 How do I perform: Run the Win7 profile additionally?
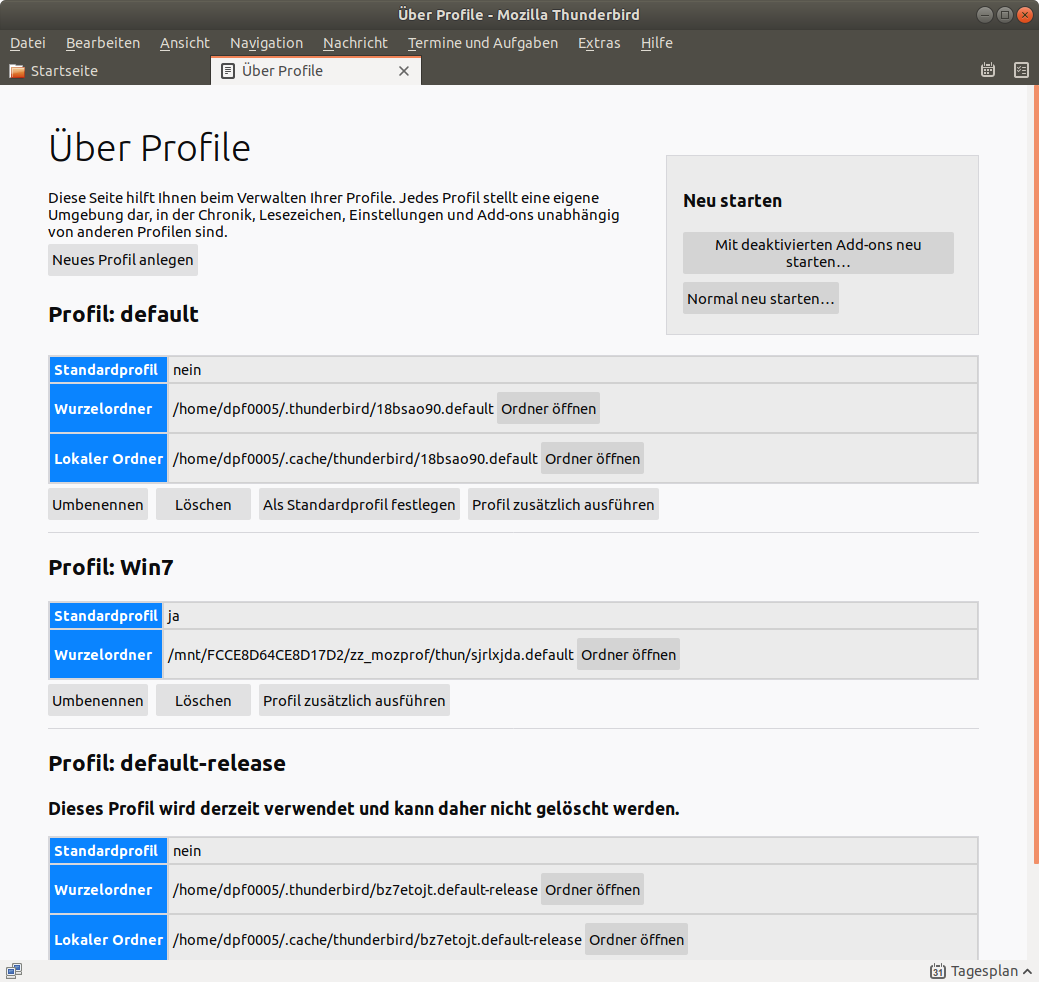coord(354,700)
